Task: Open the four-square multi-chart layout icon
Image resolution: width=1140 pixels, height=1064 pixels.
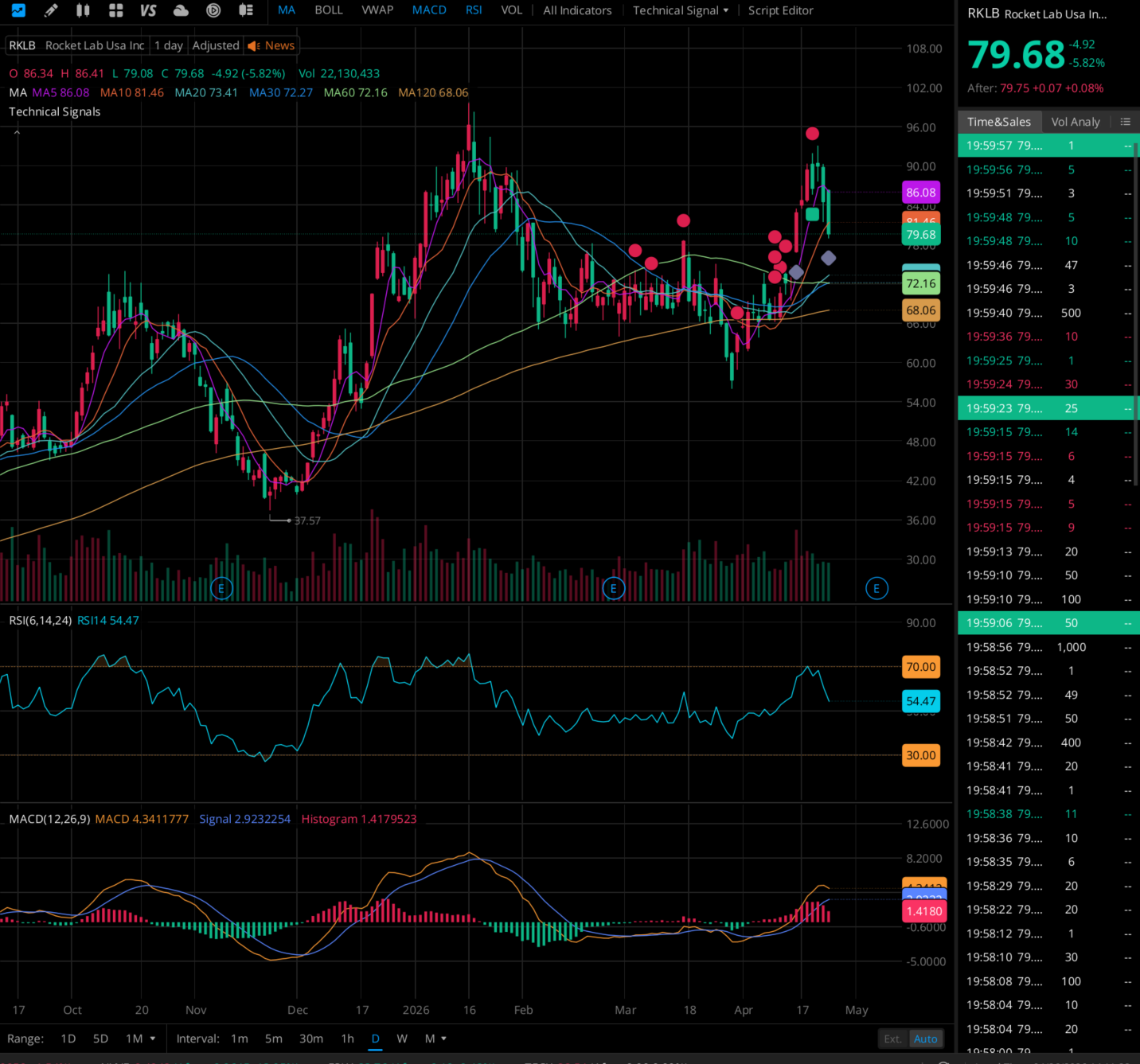Action: pyautogui.click(x=115, y=10)
